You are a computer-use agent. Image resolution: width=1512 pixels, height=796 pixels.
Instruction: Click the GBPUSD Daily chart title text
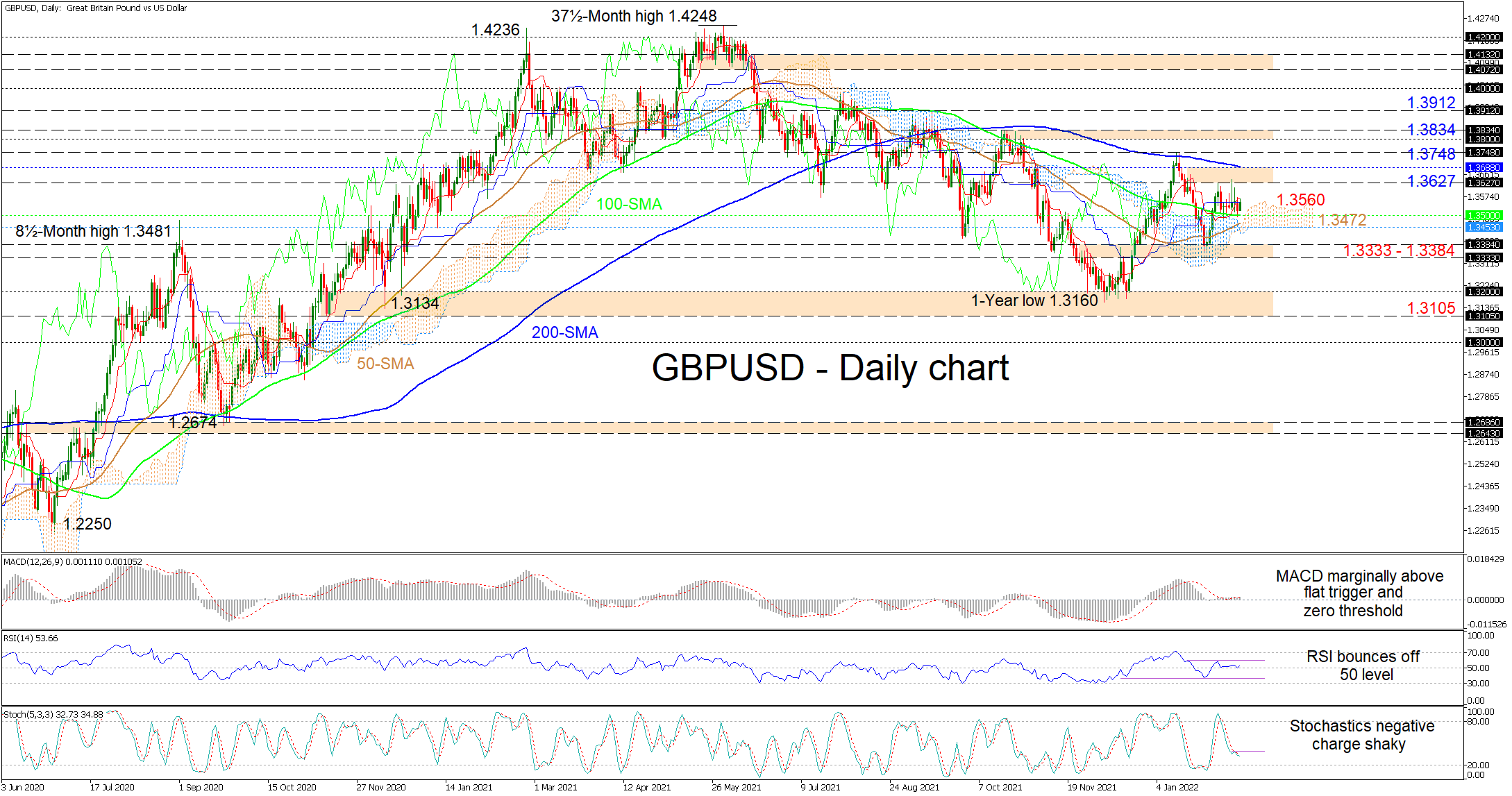(830, 368)
